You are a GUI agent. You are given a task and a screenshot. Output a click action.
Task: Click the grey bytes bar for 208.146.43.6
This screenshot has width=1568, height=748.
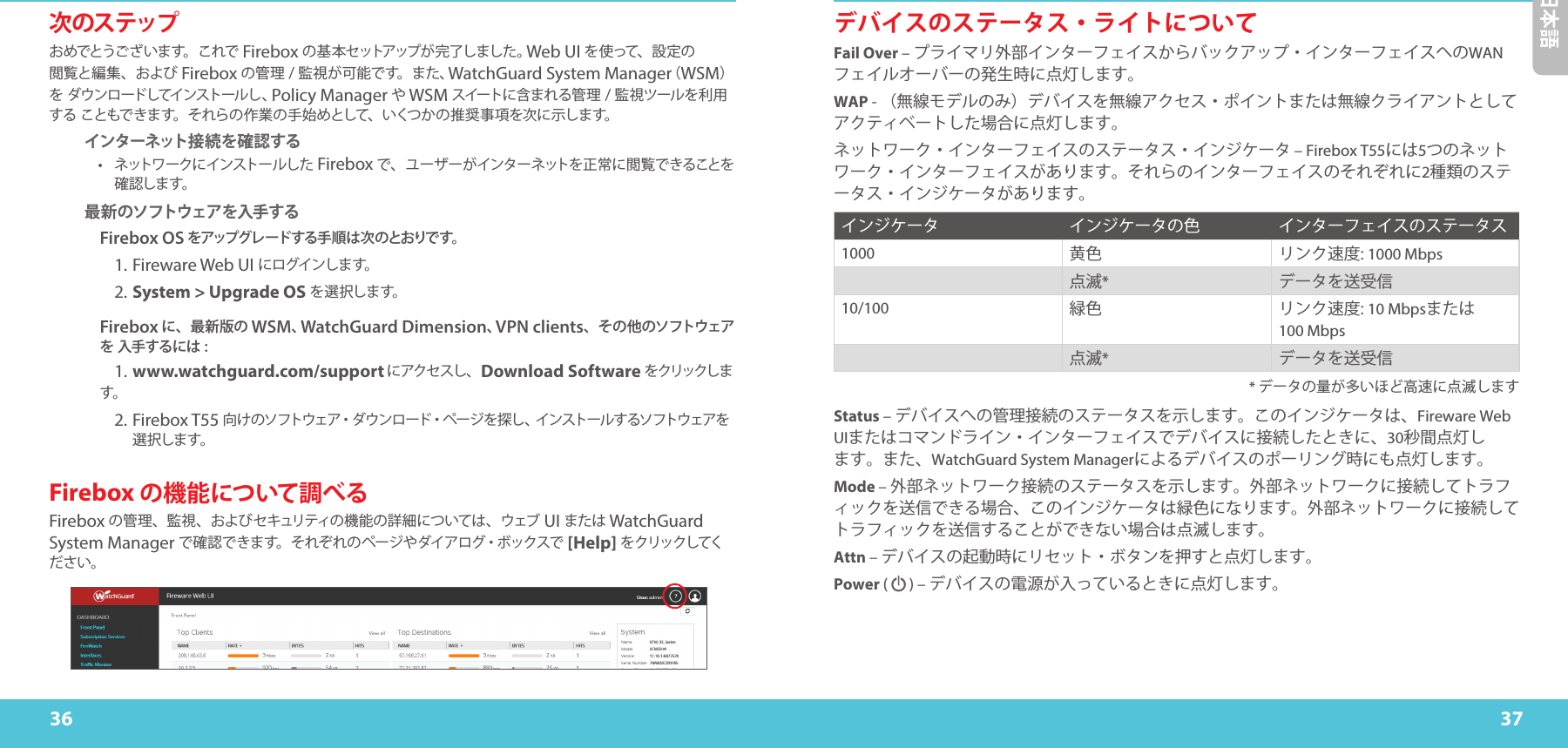(308, 656)
